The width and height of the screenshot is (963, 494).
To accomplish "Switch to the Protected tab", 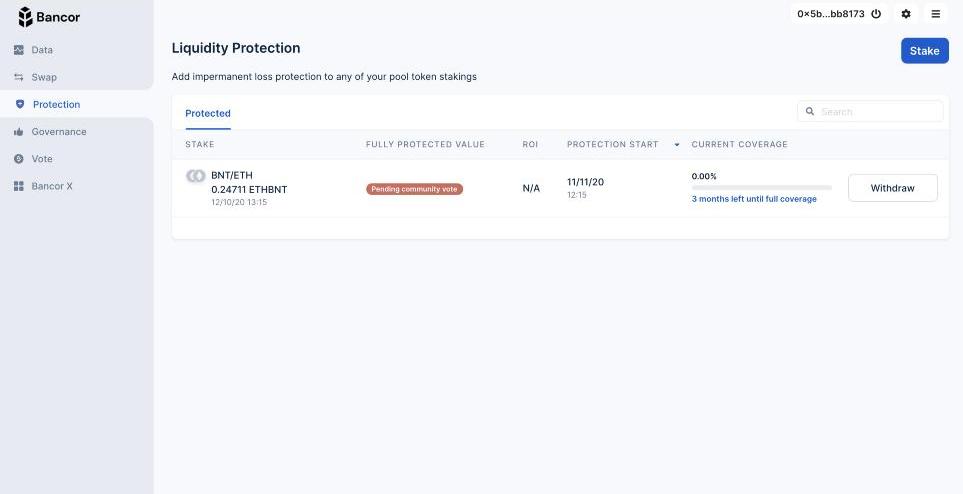I will click(x=208, y=113).
